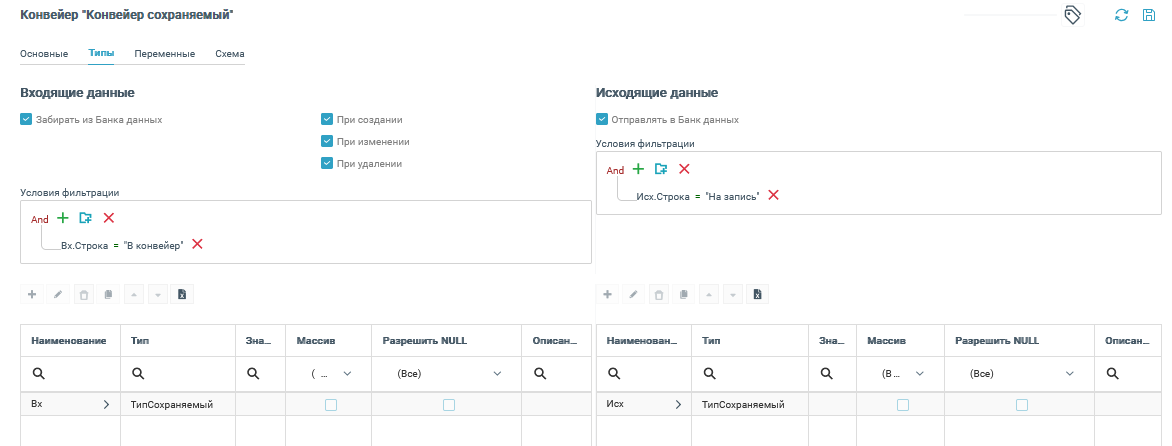Image resolution: width=1172 pixels, height=446 pixels.
Task: Edit selected incoming data row
Action: pos(58,294)
